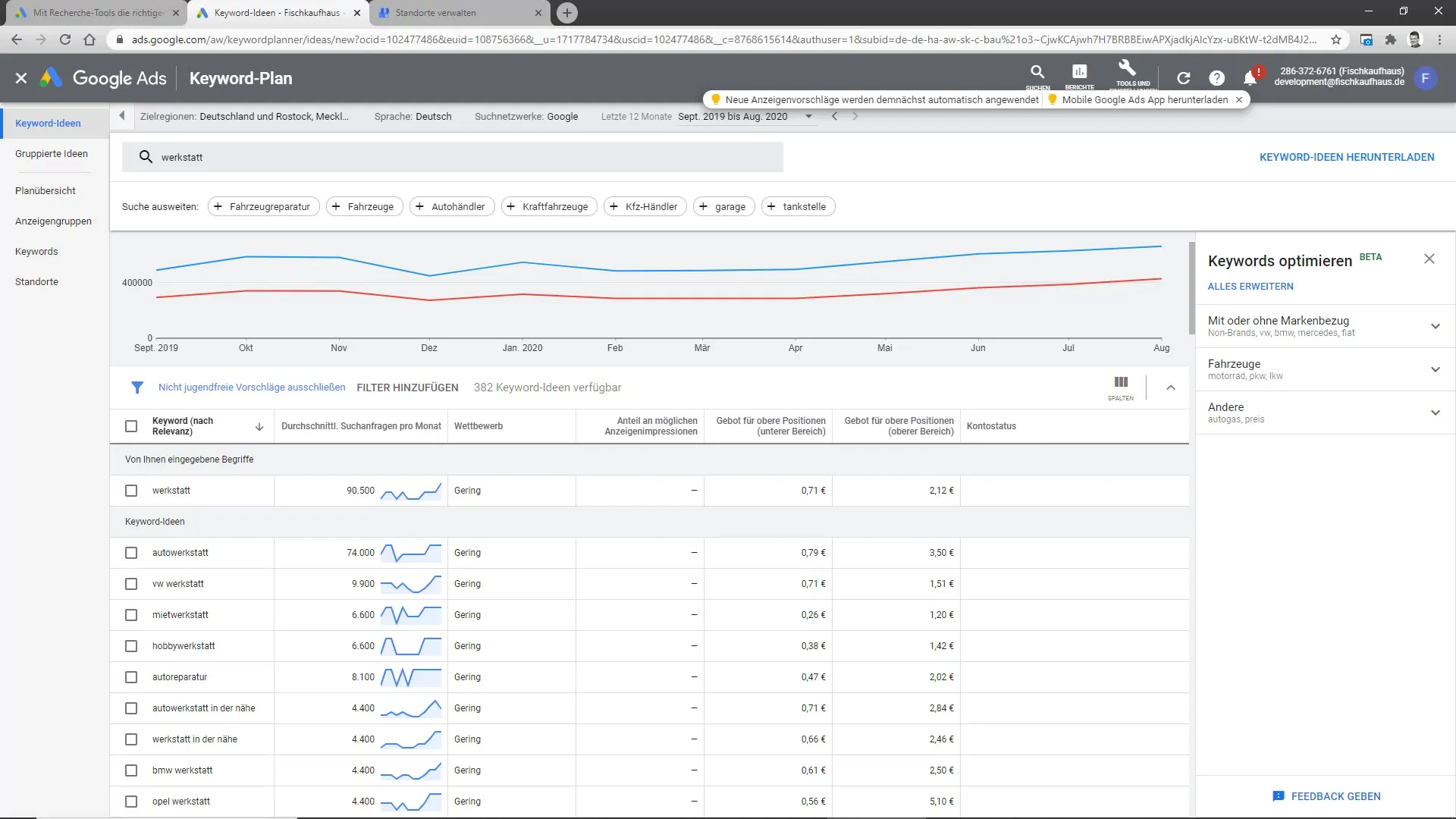1456x819 pixels.
Task: Check the opel werkstatt keyword row
Action: point(131,802)
